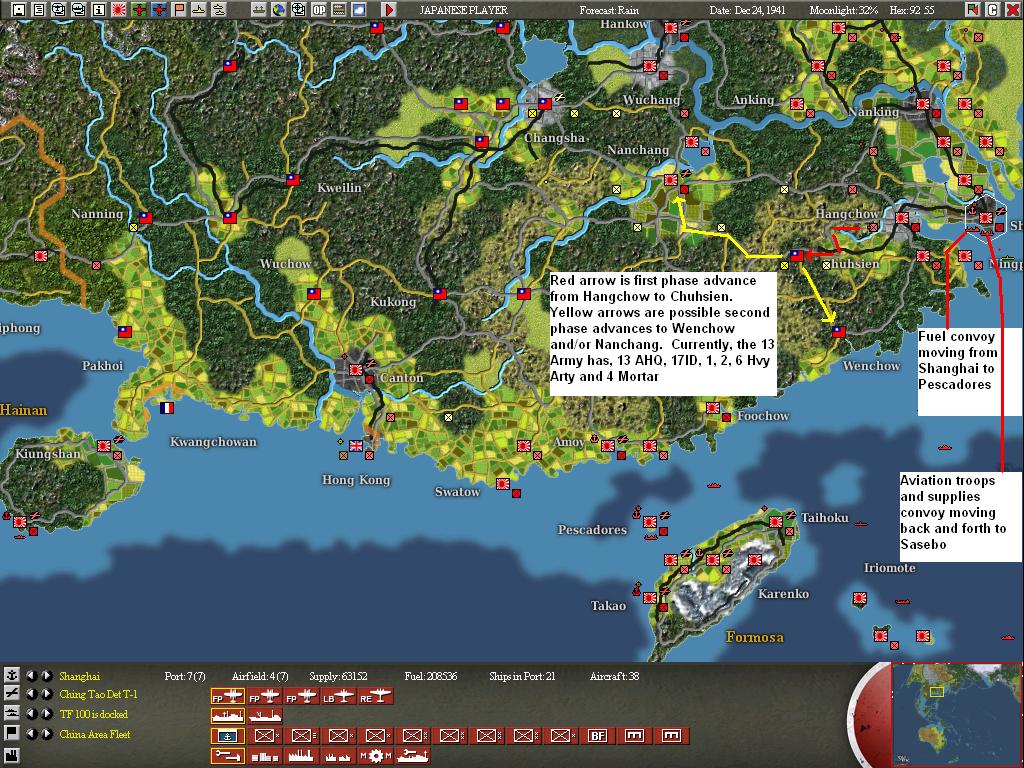Click the ship icon beside TF 100

[11, 713]
